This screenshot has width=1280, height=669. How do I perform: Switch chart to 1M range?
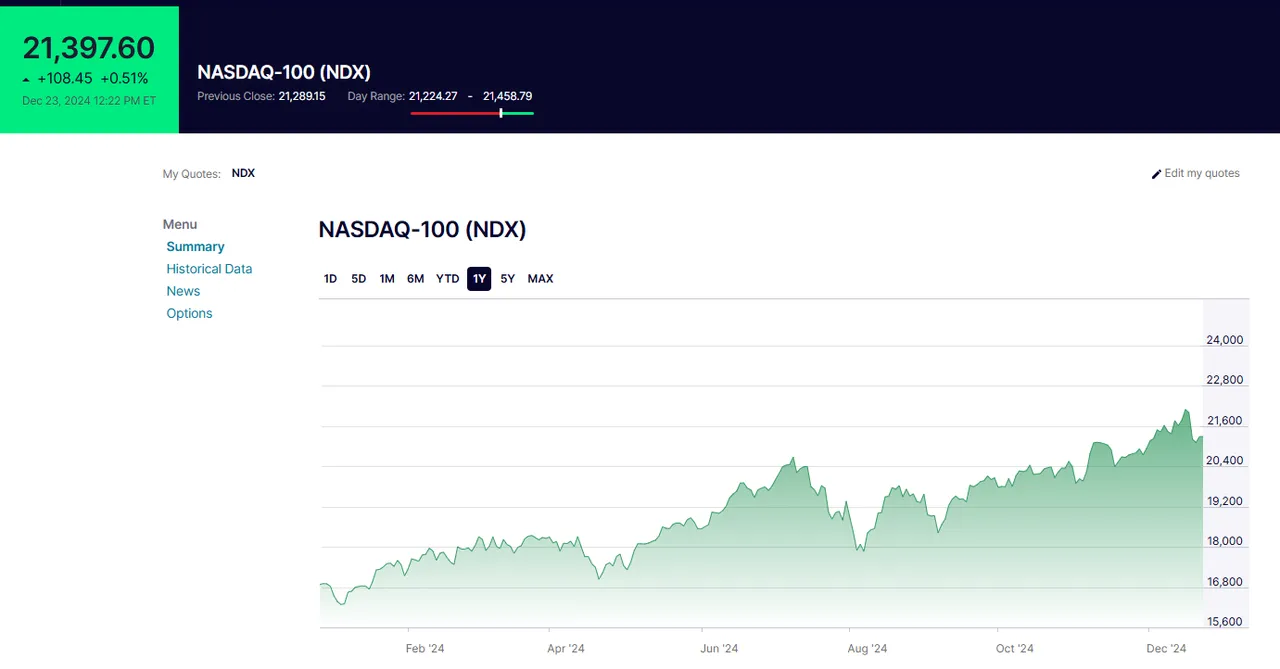(x=387, y=279)
